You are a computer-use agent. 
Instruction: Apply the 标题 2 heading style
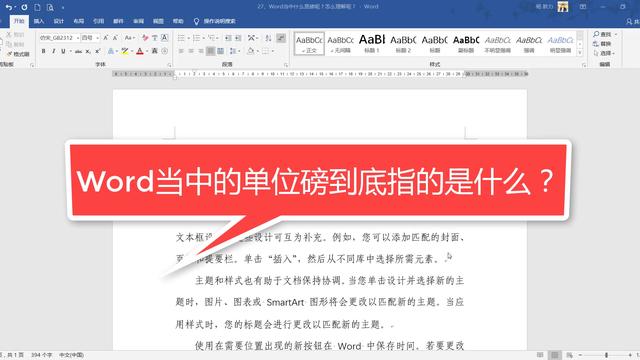pyautogui.click(x=403, y=44)
